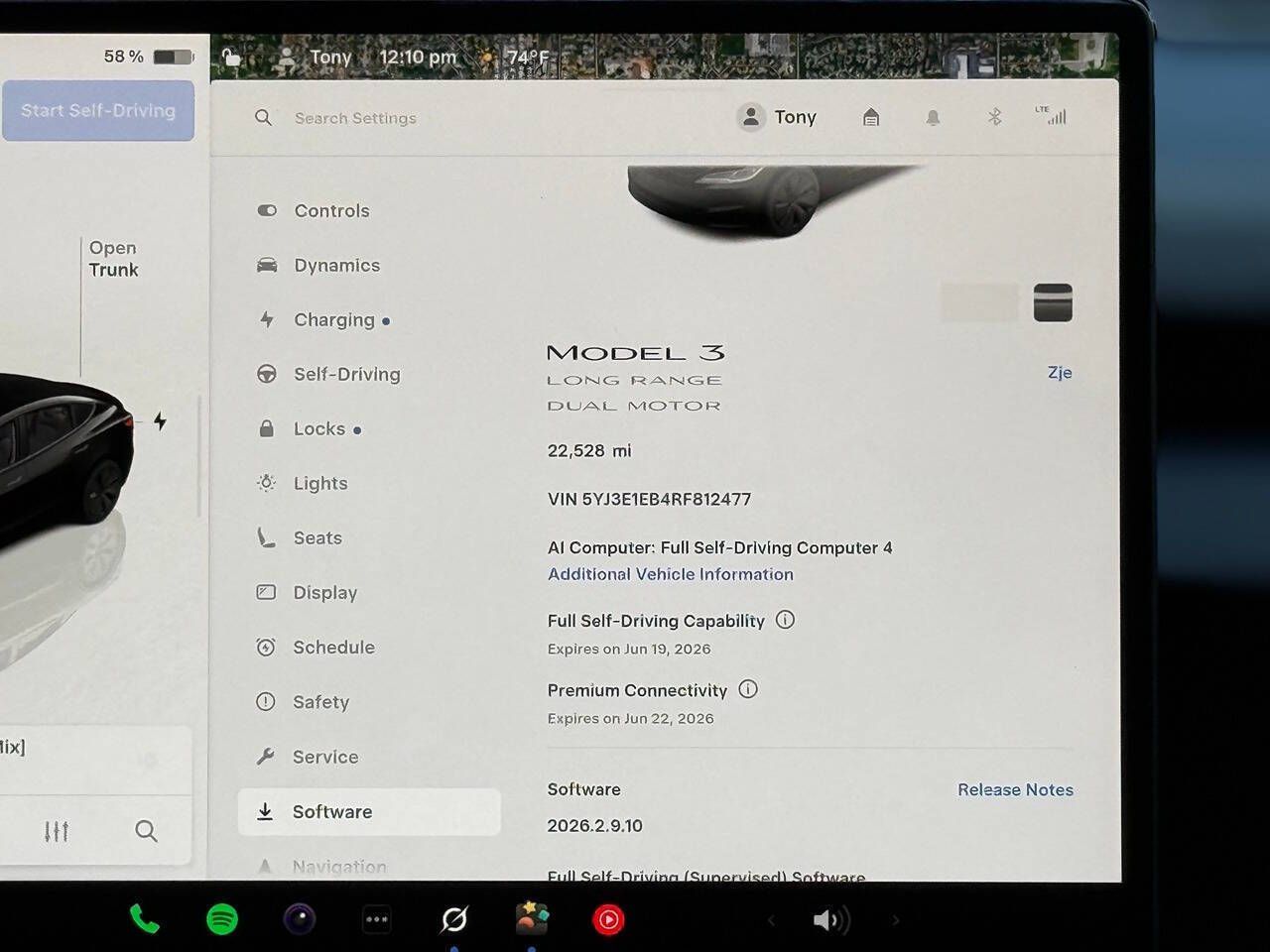
Task: Tap the Start Self-Driving button
Action: pyautogui.click(x=98, y=110)
